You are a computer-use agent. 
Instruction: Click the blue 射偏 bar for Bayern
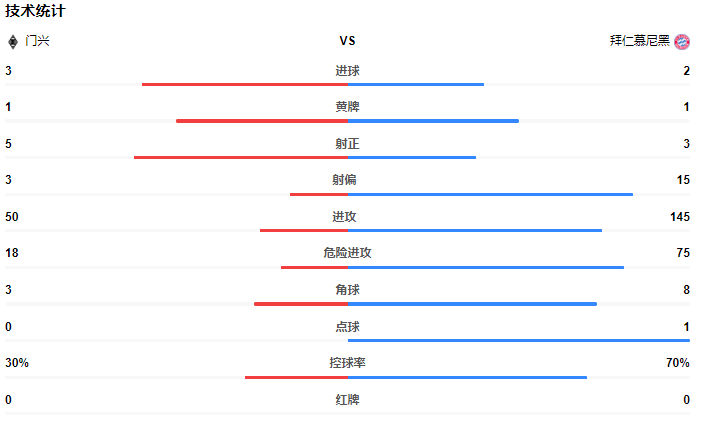pos(490,194)
